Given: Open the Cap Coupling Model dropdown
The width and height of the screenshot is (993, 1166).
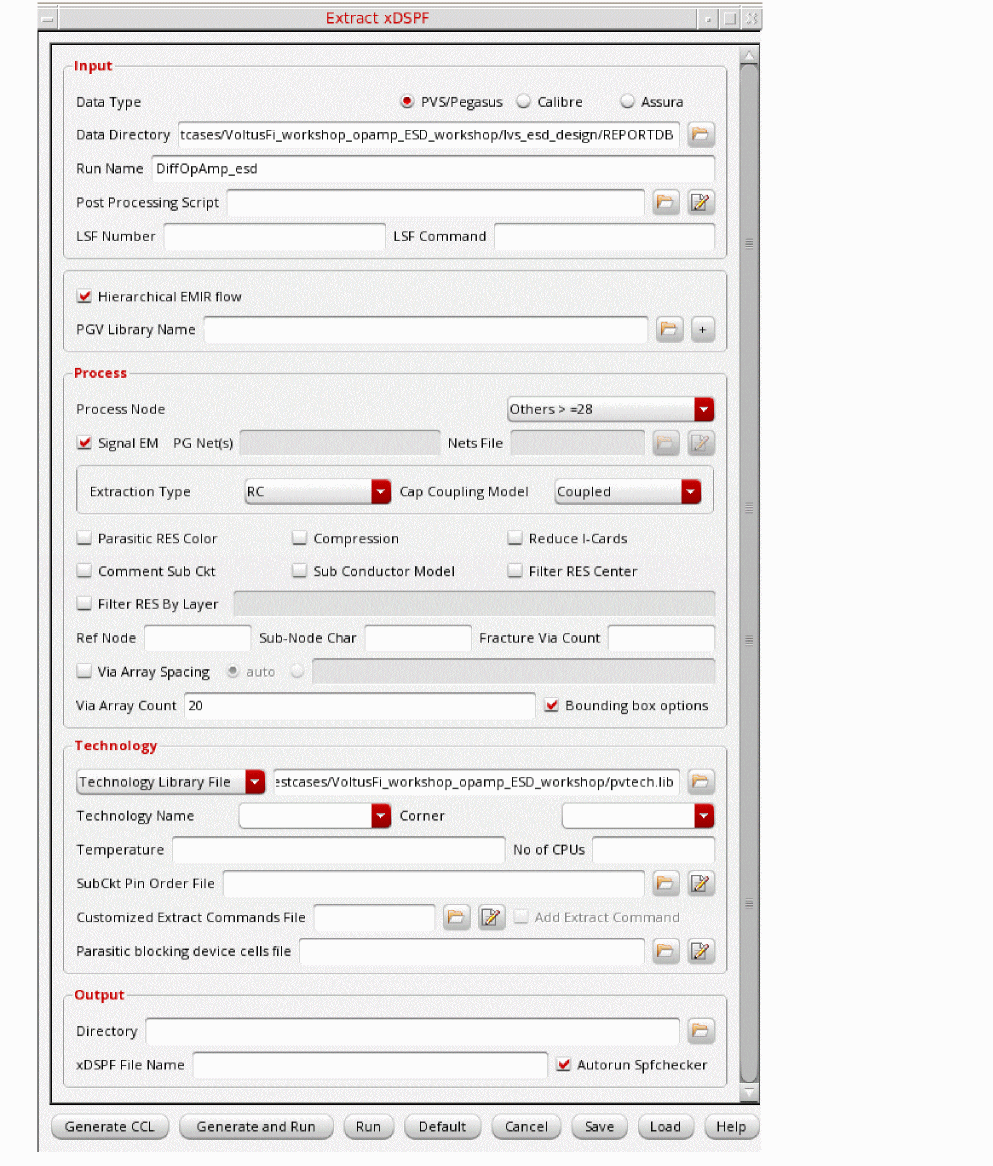Looking at the screenshot, I should tap(628, 492).
